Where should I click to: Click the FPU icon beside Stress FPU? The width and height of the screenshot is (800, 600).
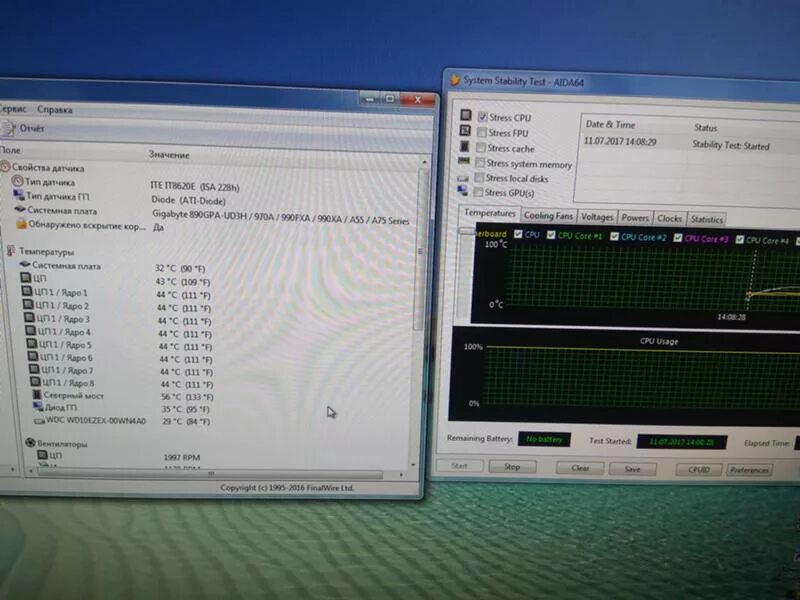point(465,131)
